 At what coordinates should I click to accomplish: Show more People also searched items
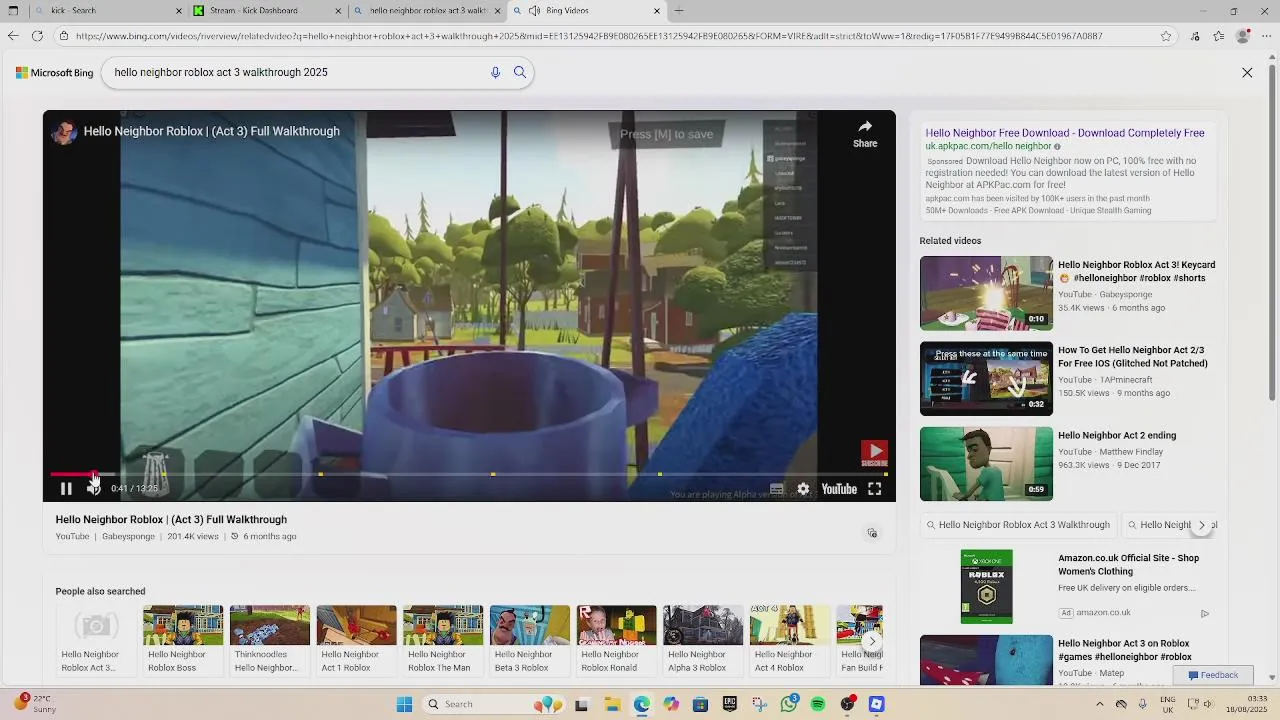pyautogui.click(x=872, y=641)
